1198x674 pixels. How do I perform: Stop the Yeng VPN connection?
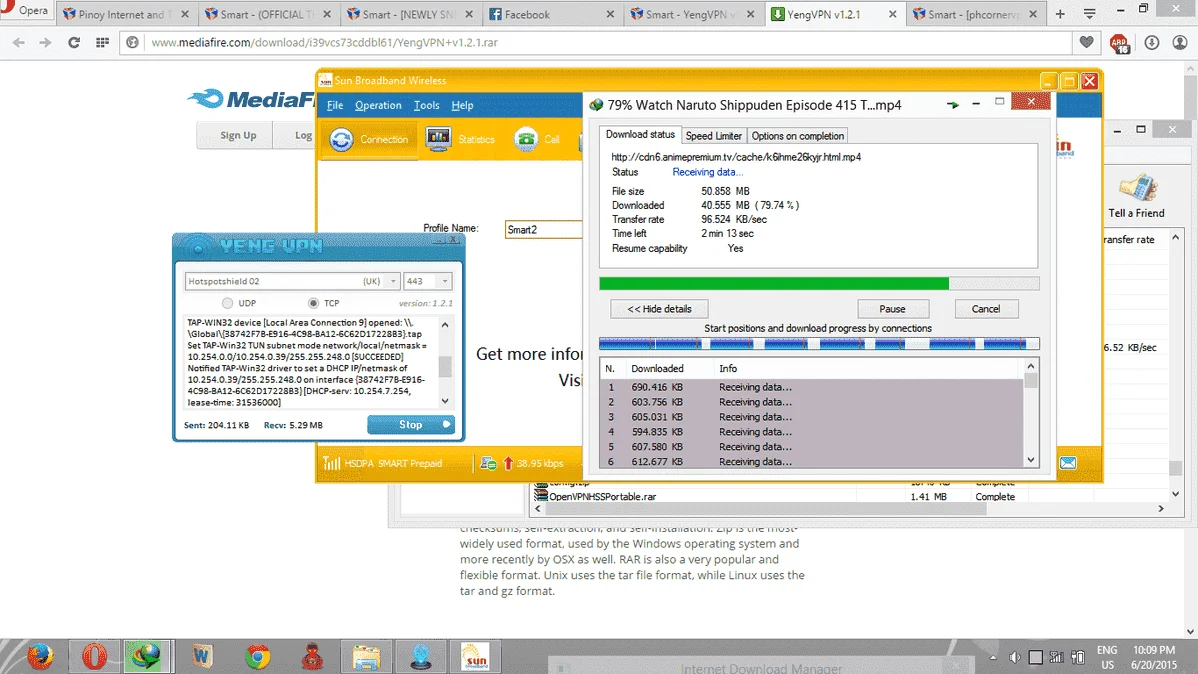point(411,425)
